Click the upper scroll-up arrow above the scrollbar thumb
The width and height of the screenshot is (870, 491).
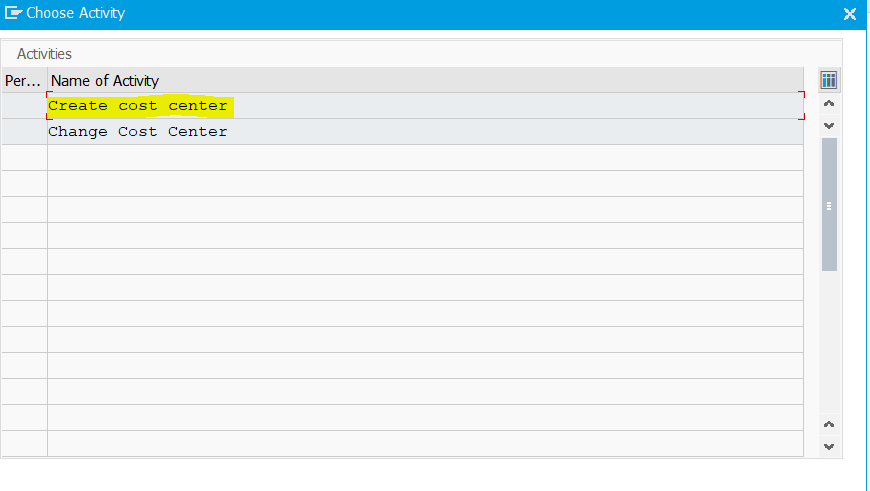click(x=829, y=103)
